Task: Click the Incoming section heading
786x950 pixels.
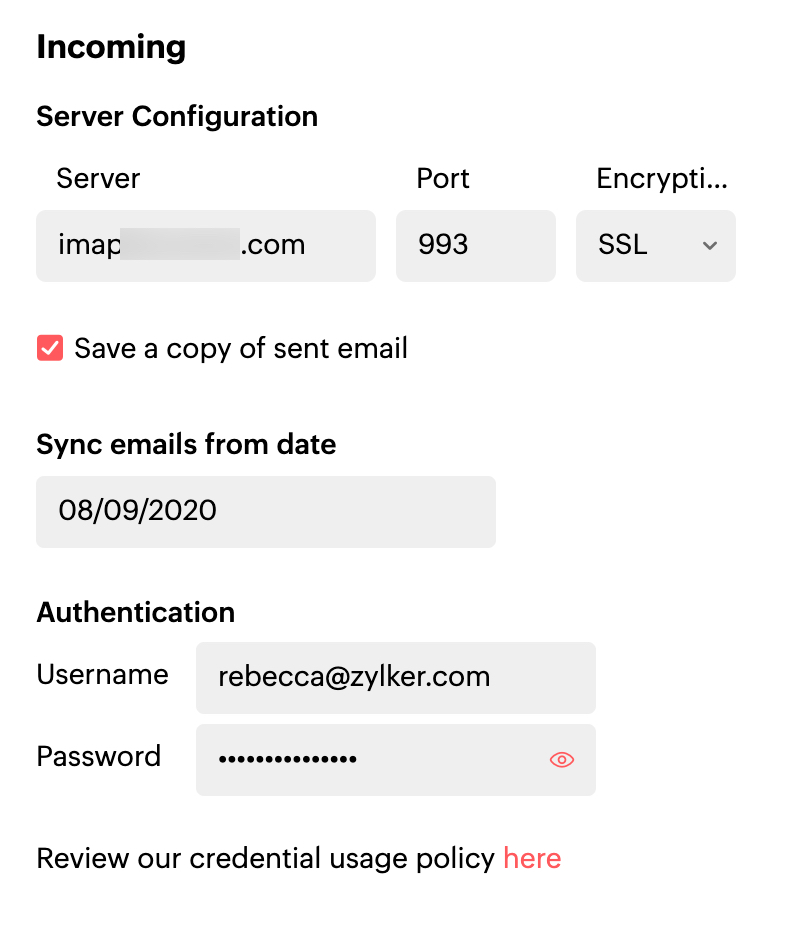Action: tap(111, 47)
